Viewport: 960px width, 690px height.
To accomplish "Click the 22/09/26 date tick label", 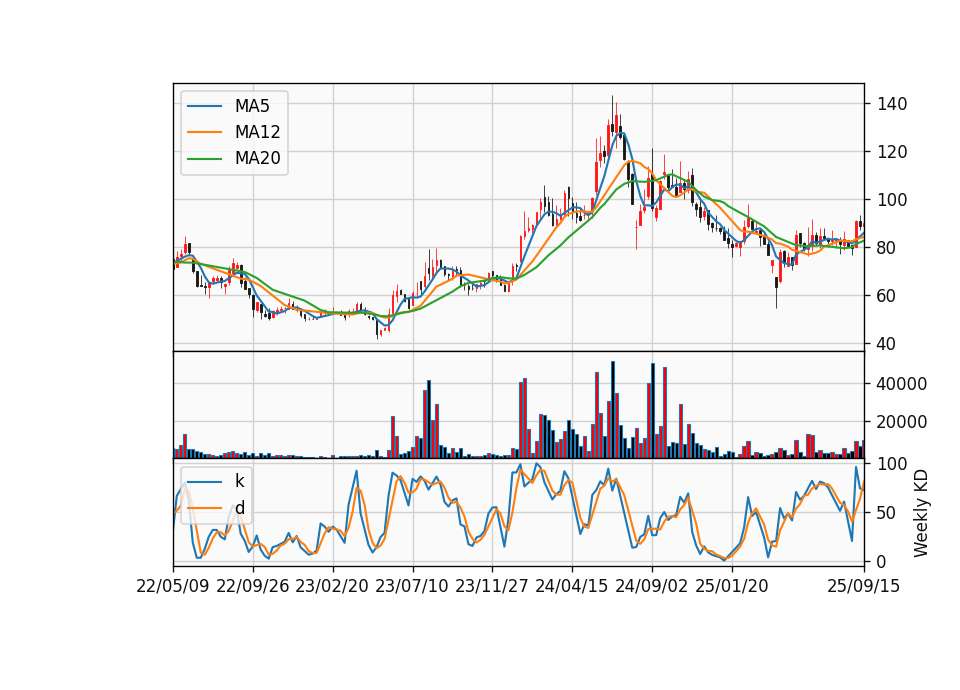I will pyautogui.click(x=253, y=586).
